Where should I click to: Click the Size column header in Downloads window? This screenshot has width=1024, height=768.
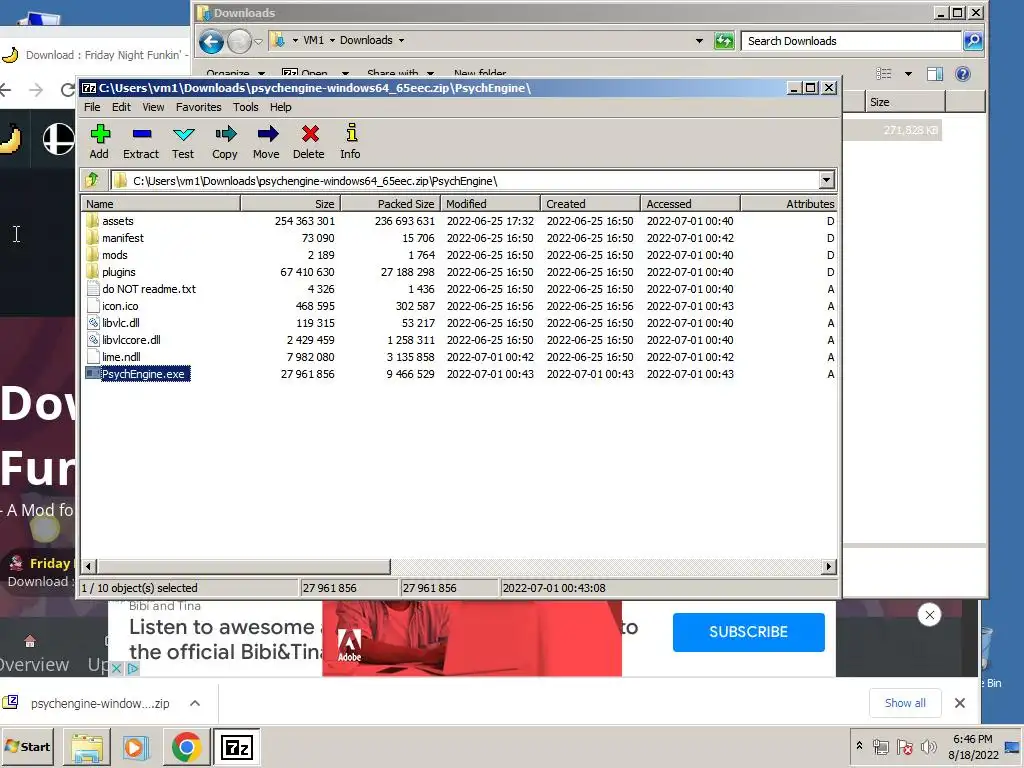point(905,102)
